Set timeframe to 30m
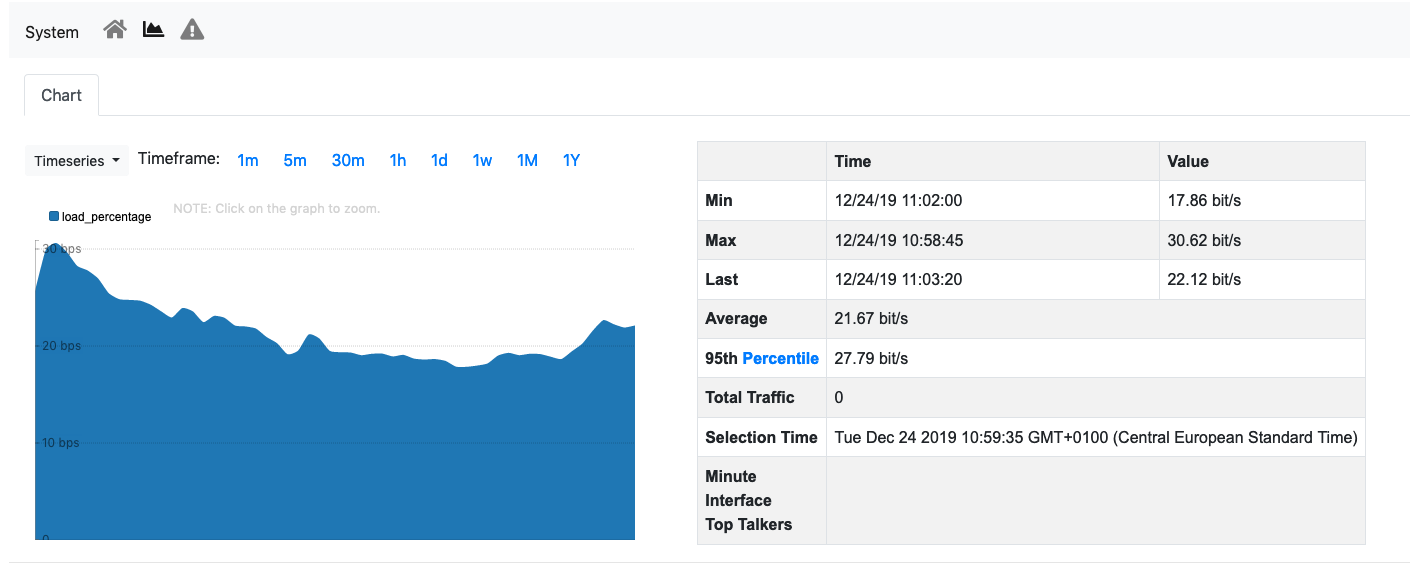The image size is (1410, 563). [x=348, y=160]
